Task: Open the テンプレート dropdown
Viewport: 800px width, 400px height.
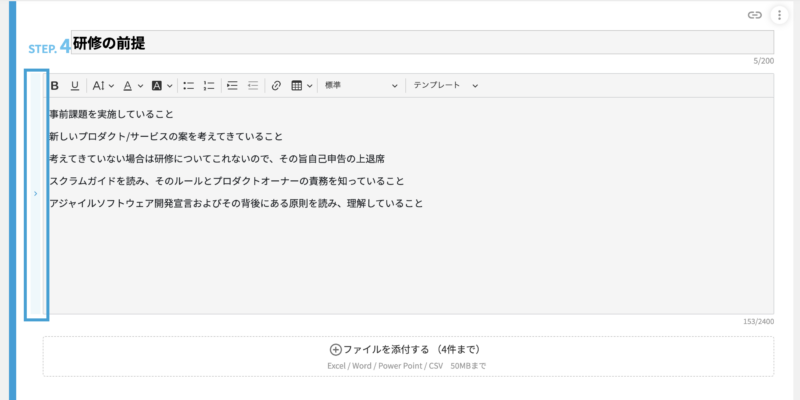Action: tap(446, 86)
